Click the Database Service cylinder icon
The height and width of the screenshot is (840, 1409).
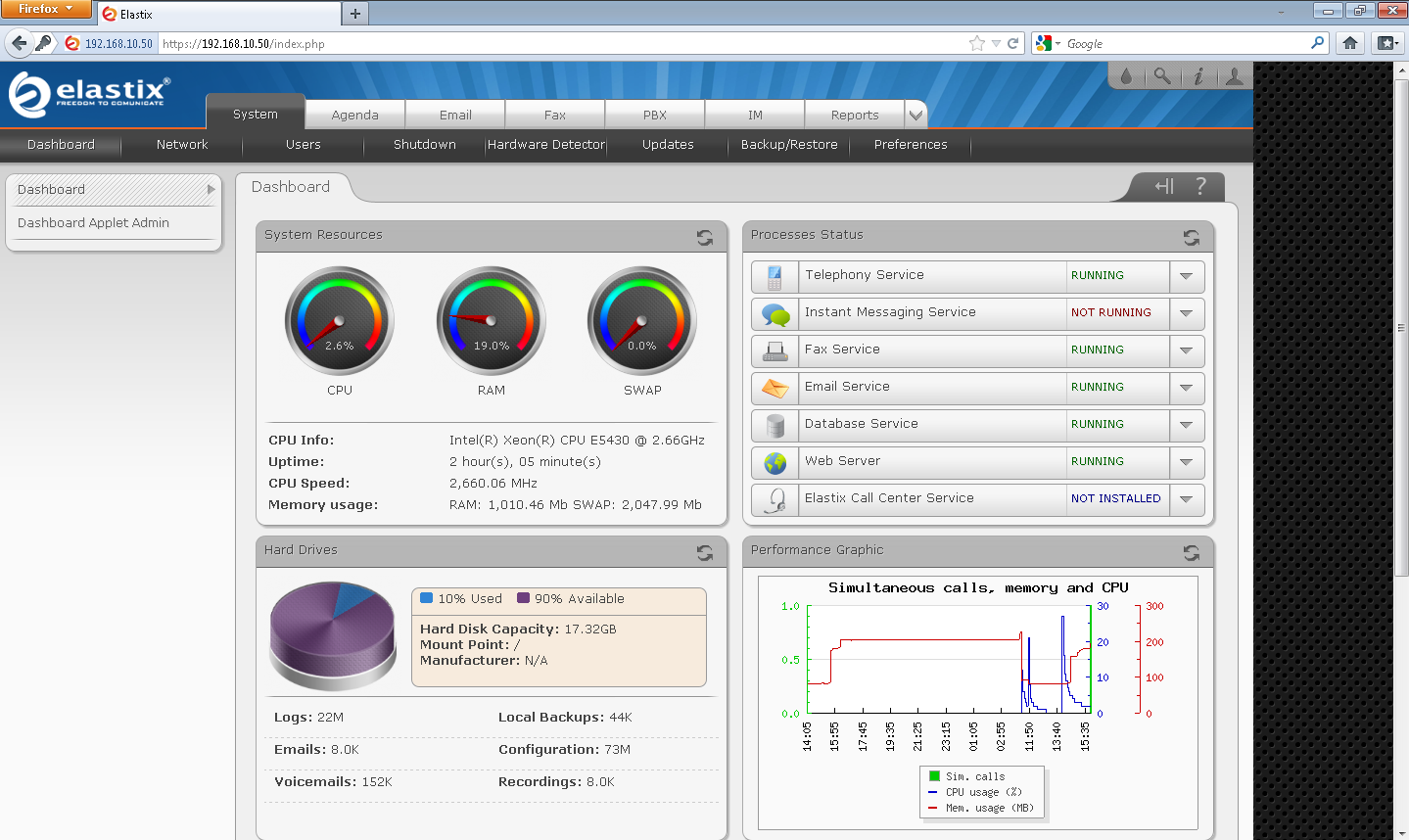coord(775,426)
